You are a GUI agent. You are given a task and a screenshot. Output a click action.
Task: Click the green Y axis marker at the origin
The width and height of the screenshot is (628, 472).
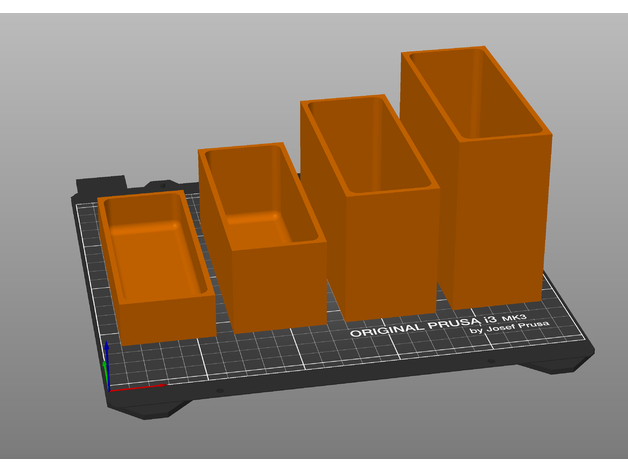108,374
